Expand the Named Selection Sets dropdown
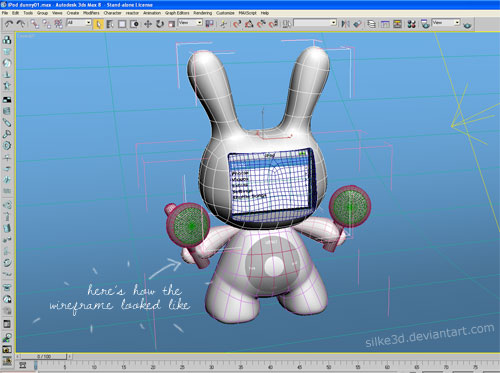Screen dimensions: 500x373 pos(315,23)
